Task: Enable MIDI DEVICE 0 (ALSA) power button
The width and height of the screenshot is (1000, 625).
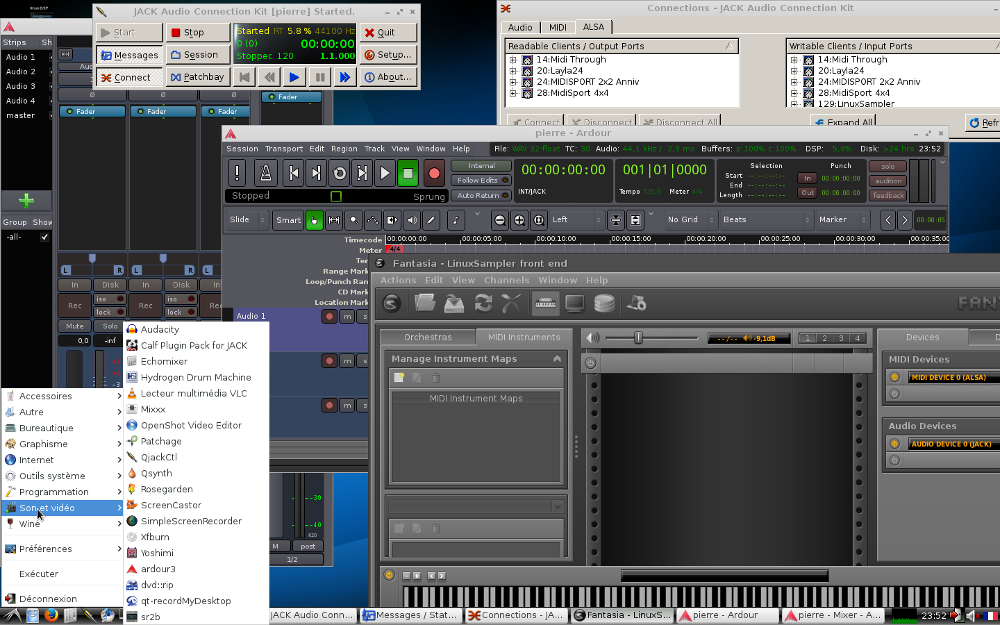Action: pyautogui.click(x=895, y=377)
